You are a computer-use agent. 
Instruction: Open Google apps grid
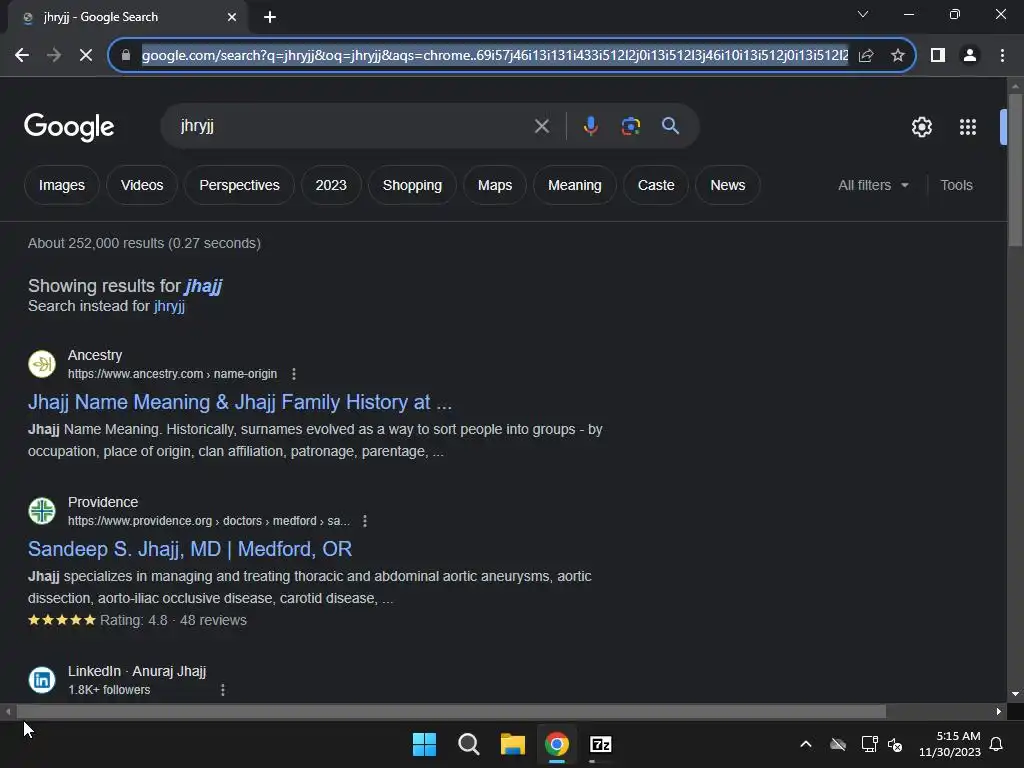(x=968, y=127)
